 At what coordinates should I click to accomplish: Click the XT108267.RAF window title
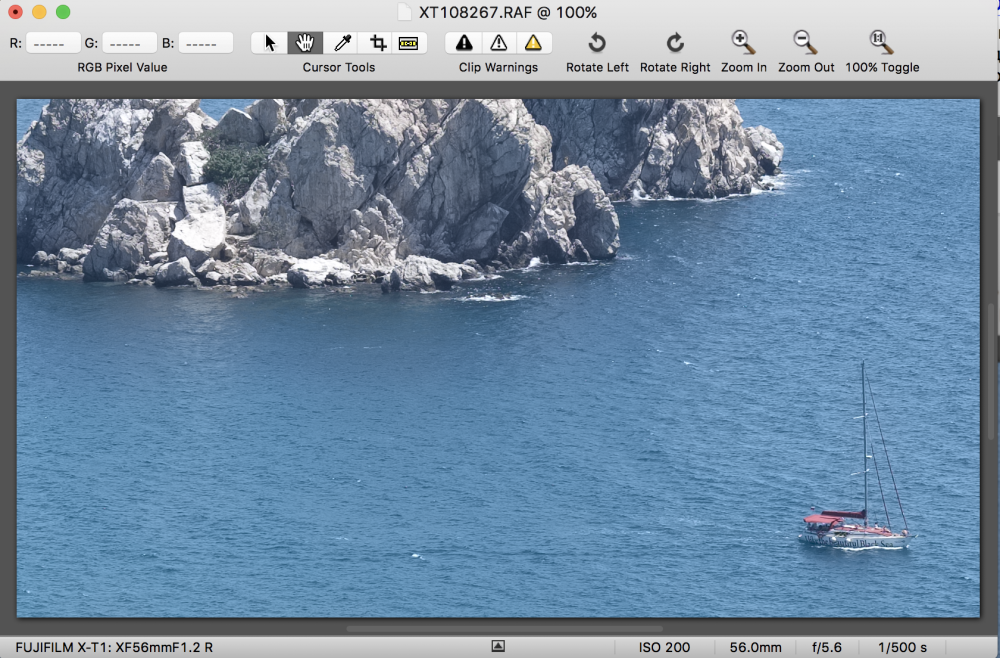(x=508, y=12)
